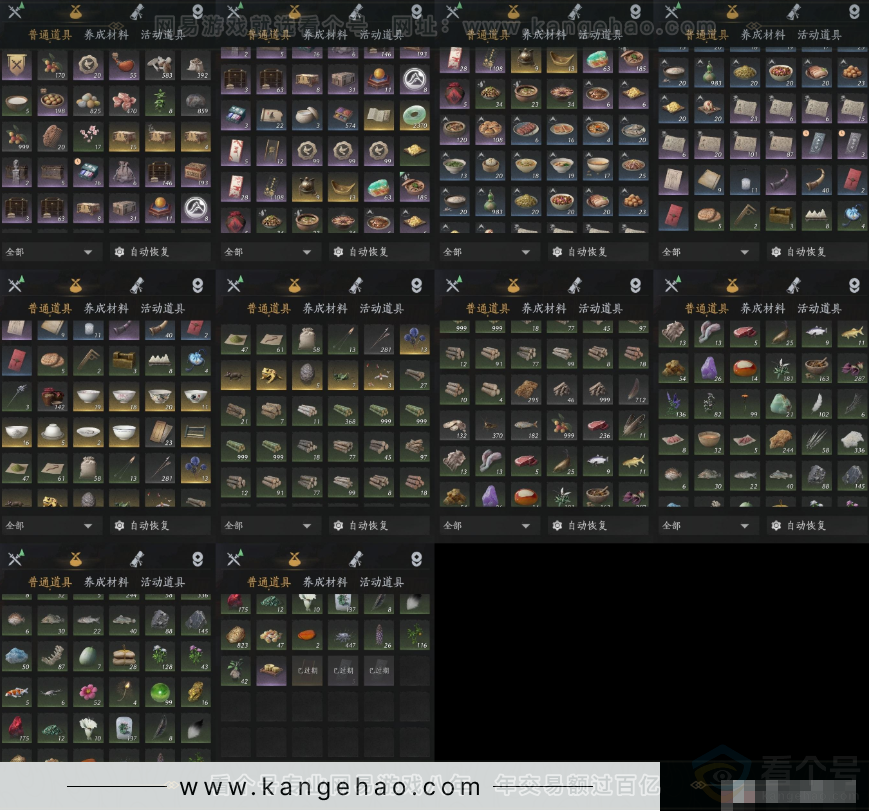
Task: Switch to 养成材料 tab in second middle panel
Action: (325, 309)
